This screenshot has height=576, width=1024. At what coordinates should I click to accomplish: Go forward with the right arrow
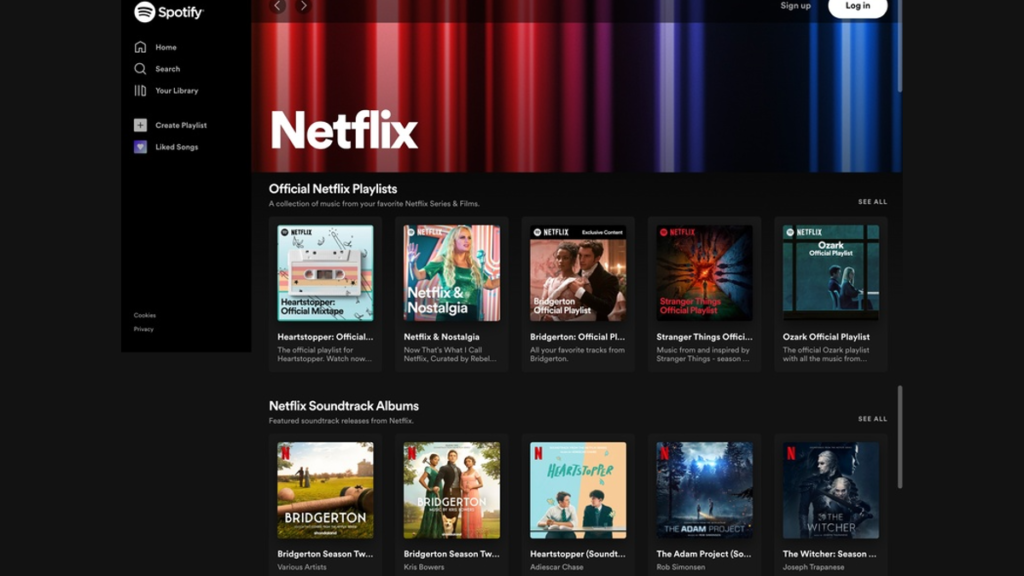click(x=303, y=6)
